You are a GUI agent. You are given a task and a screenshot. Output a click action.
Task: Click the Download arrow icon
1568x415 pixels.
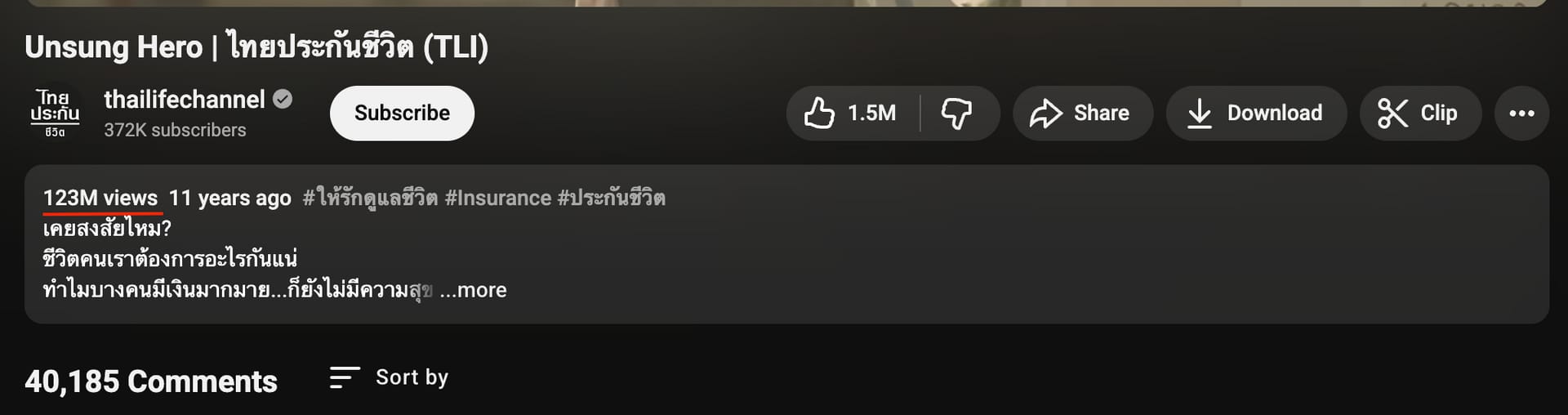[1199, 114]
